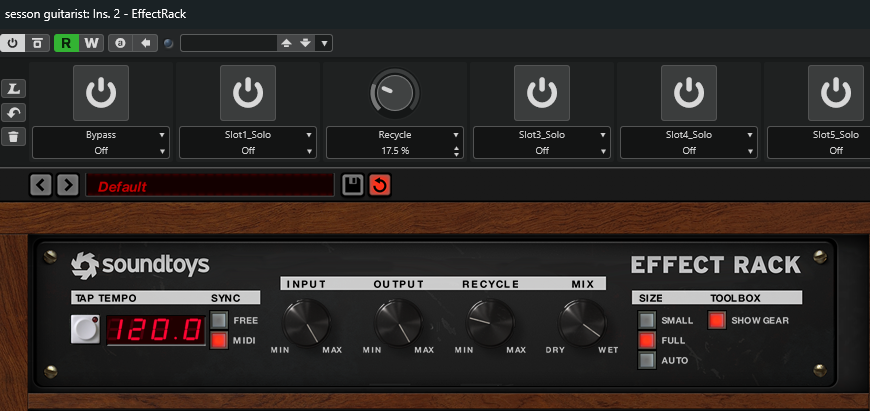Open the preset management dropdown arrow

(324, 43)
